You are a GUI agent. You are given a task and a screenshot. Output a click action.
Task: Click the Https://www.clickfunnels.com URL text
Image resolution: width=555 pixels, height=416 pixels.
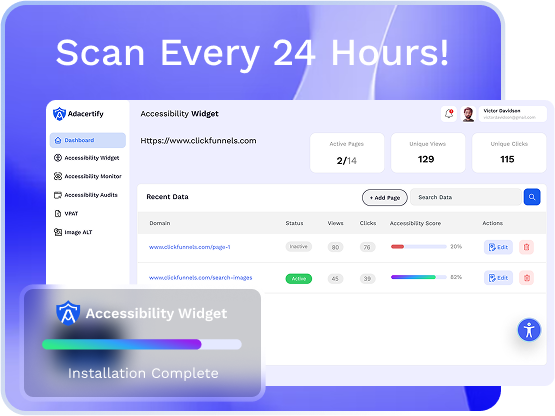coord(198,141)
